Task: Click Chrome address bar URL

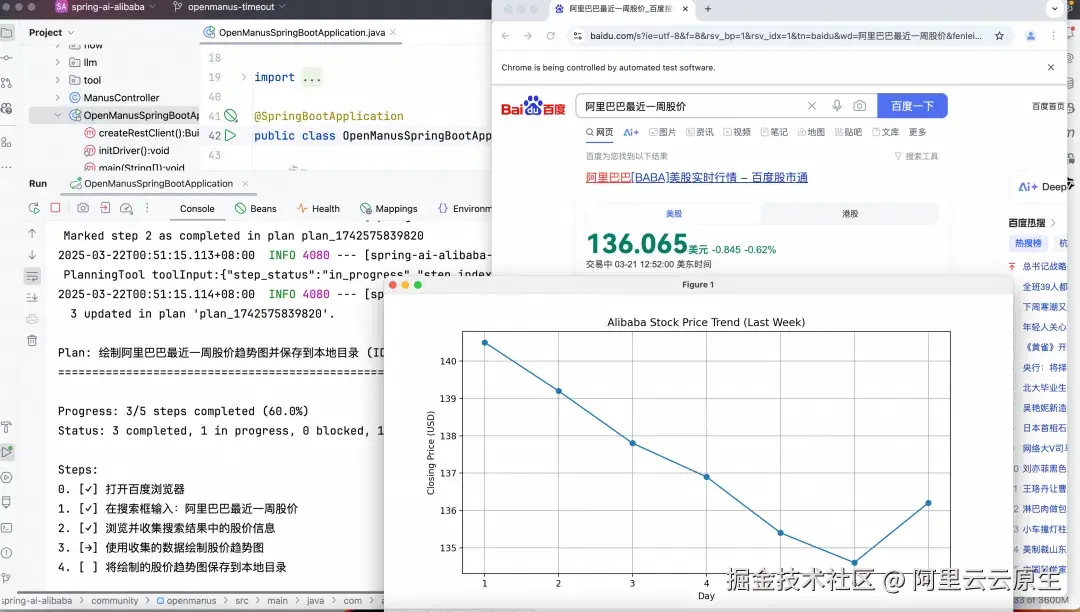Action: (785, 36)
